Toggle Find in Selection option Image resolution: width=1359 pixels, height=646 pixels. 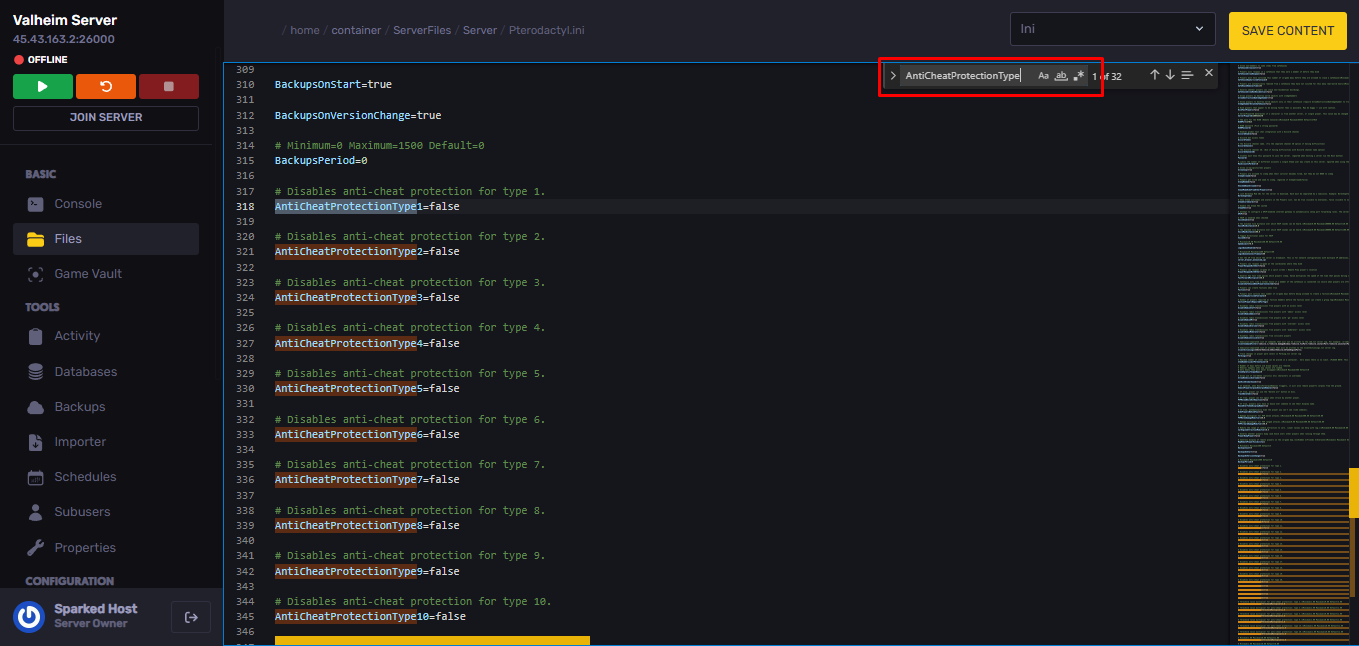coord(1187,75)
